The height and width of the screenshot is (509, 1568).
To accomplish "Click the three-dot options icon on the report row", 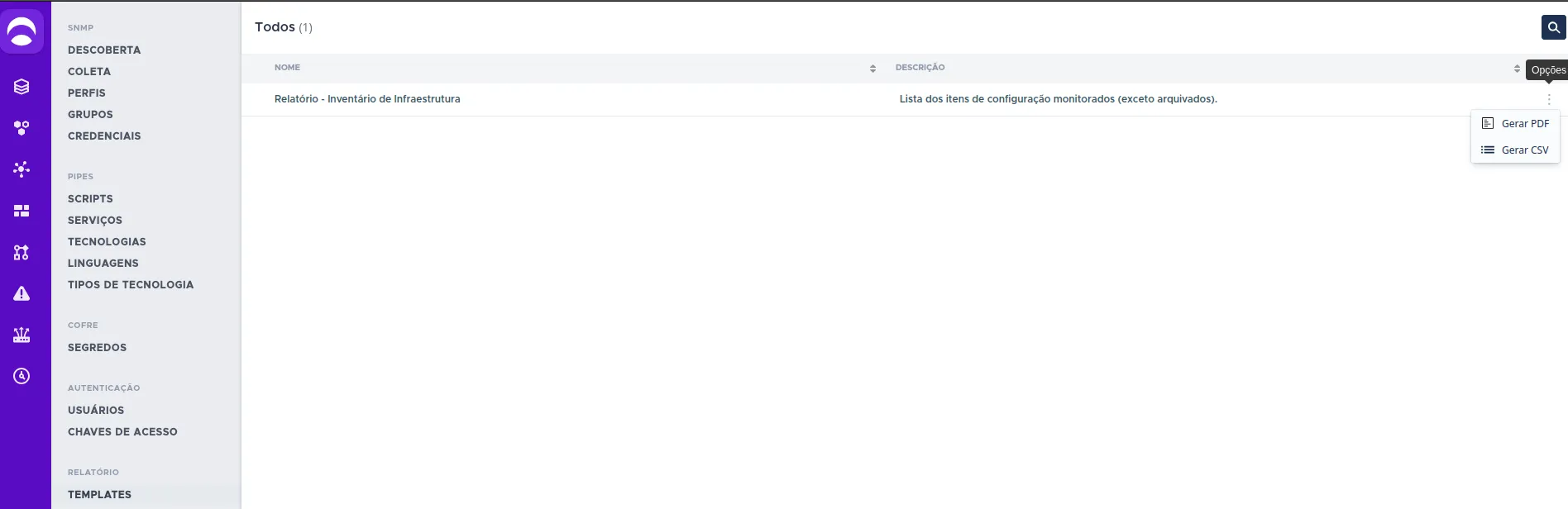I will point(1549,99).
